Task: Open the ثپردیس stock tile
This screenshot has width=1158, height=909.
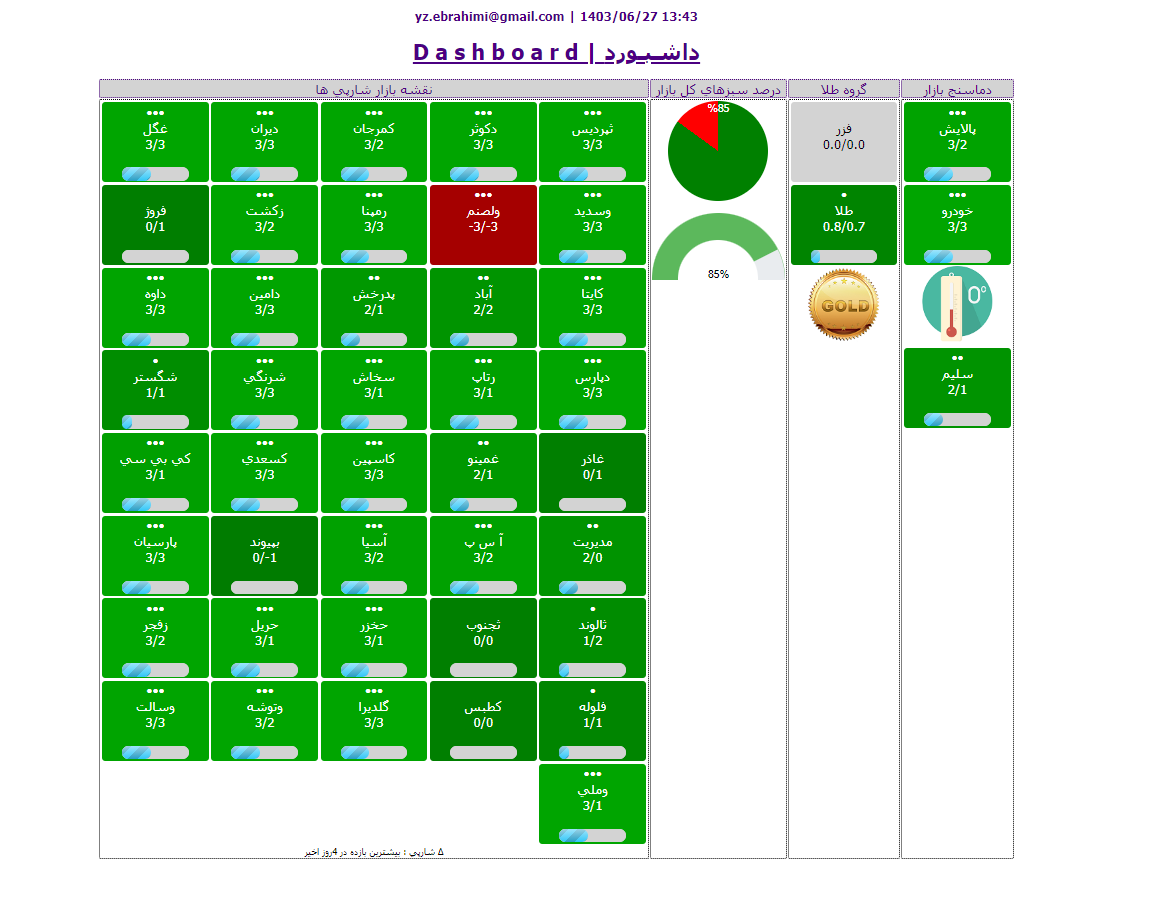Action: point(592,142)
